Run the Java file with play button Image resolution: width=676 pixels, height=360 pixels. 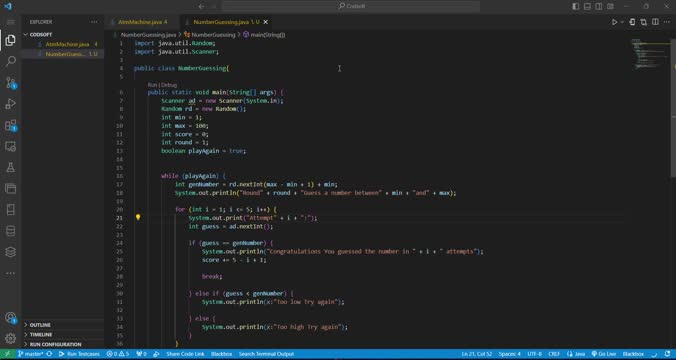point(614,22)
